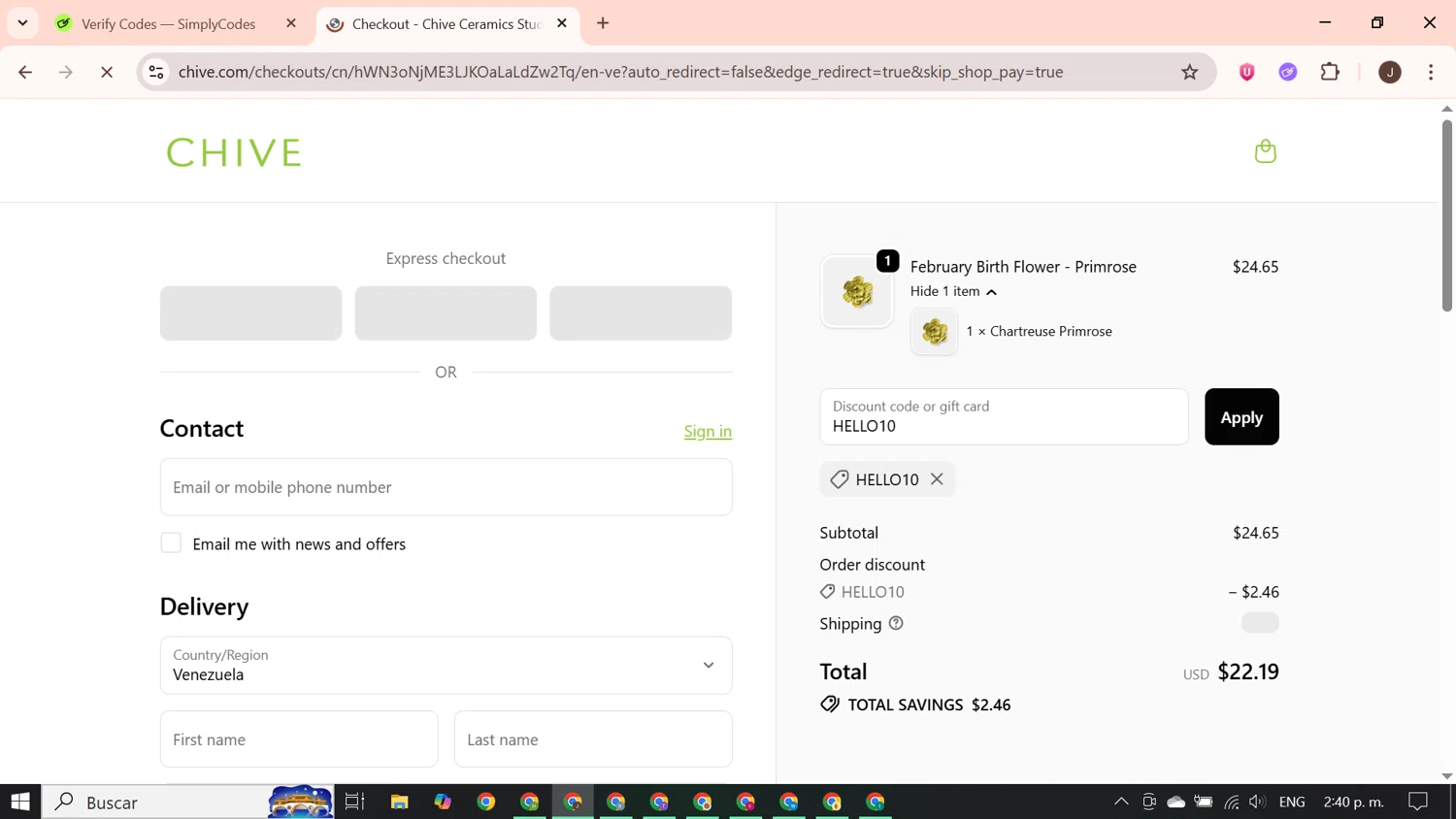1456x819 pixels.
Task: Show hidden system tray icons
Action: click(x=1121, y=802)
